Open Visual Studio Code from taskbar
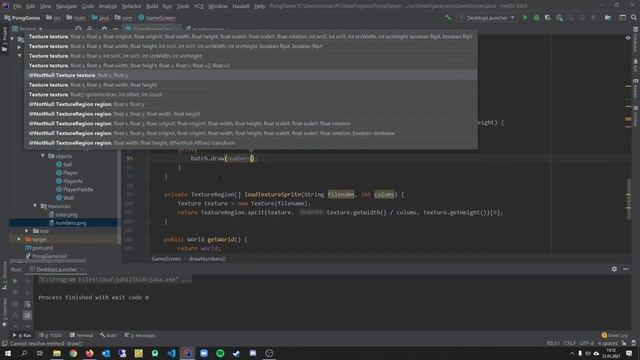Viewport: 640px width, 360px height. (171, 353)
